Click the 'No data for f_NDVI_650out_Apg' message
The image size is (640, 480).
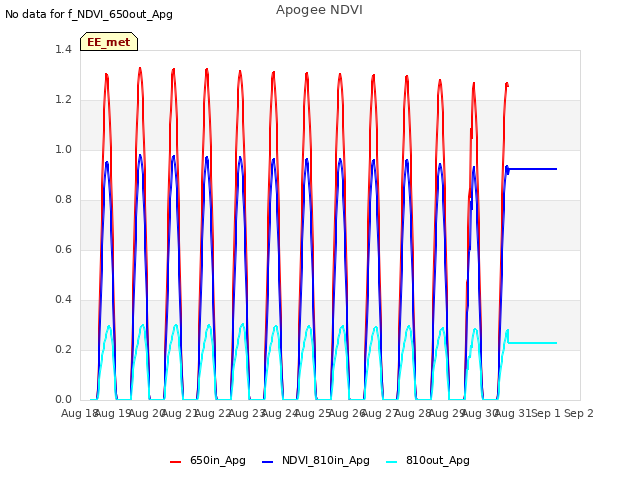[x=89, y=14]
